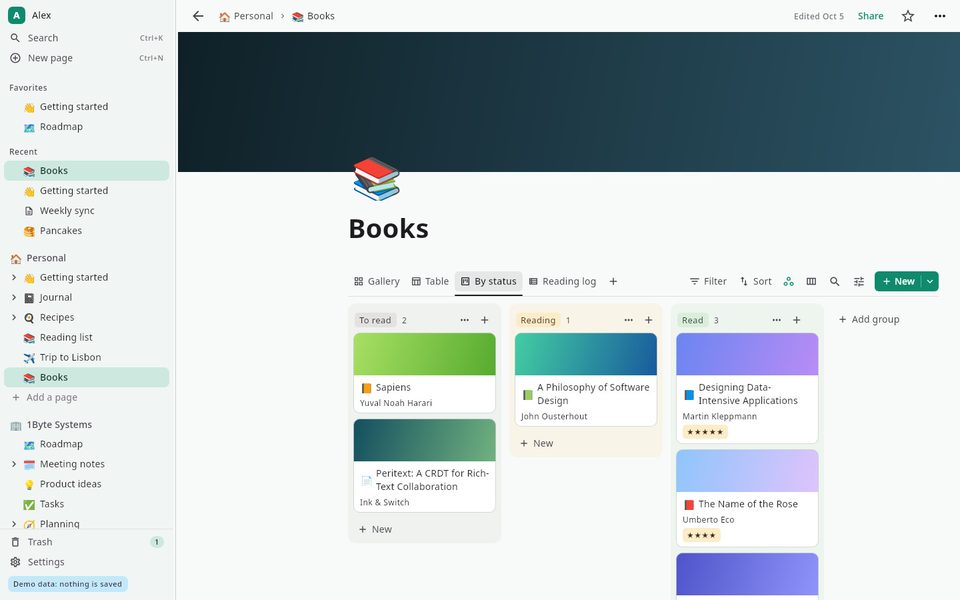Open the Peritext CRDT card
960x600 pixels.
coord(424,465)
